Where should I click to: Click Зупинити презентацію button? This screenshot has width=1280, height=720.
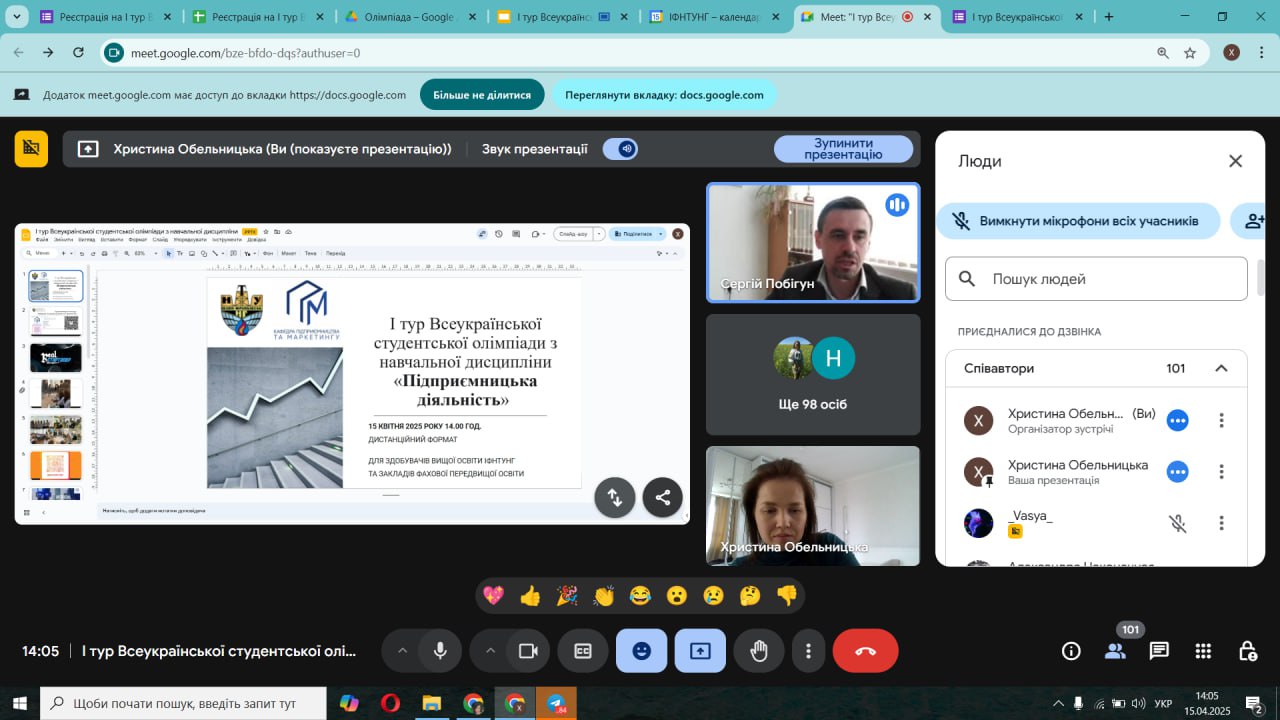tap(843, 149)
